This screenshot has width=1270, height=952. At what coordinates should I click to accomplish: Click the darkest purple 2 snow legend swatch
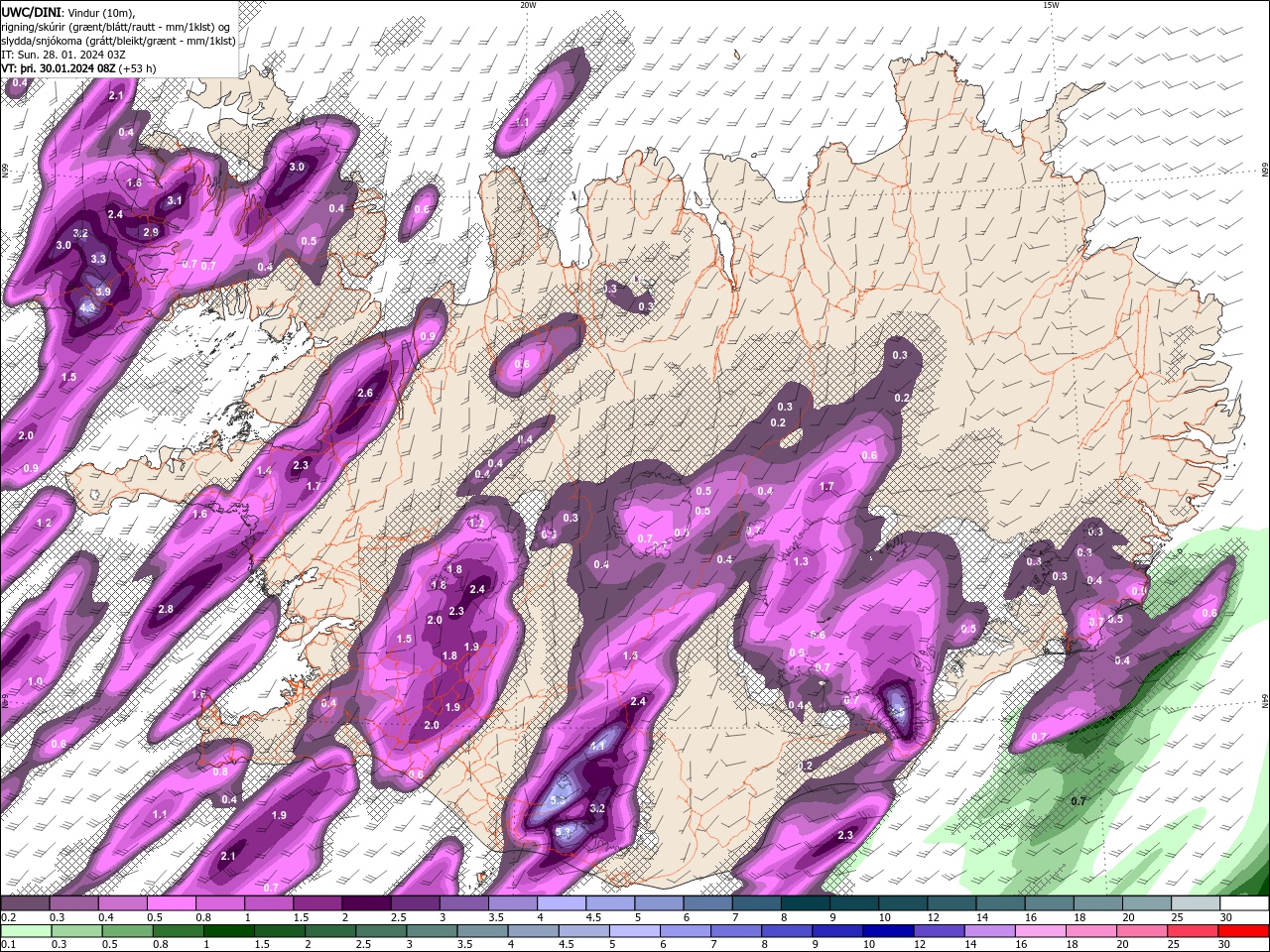365,903
